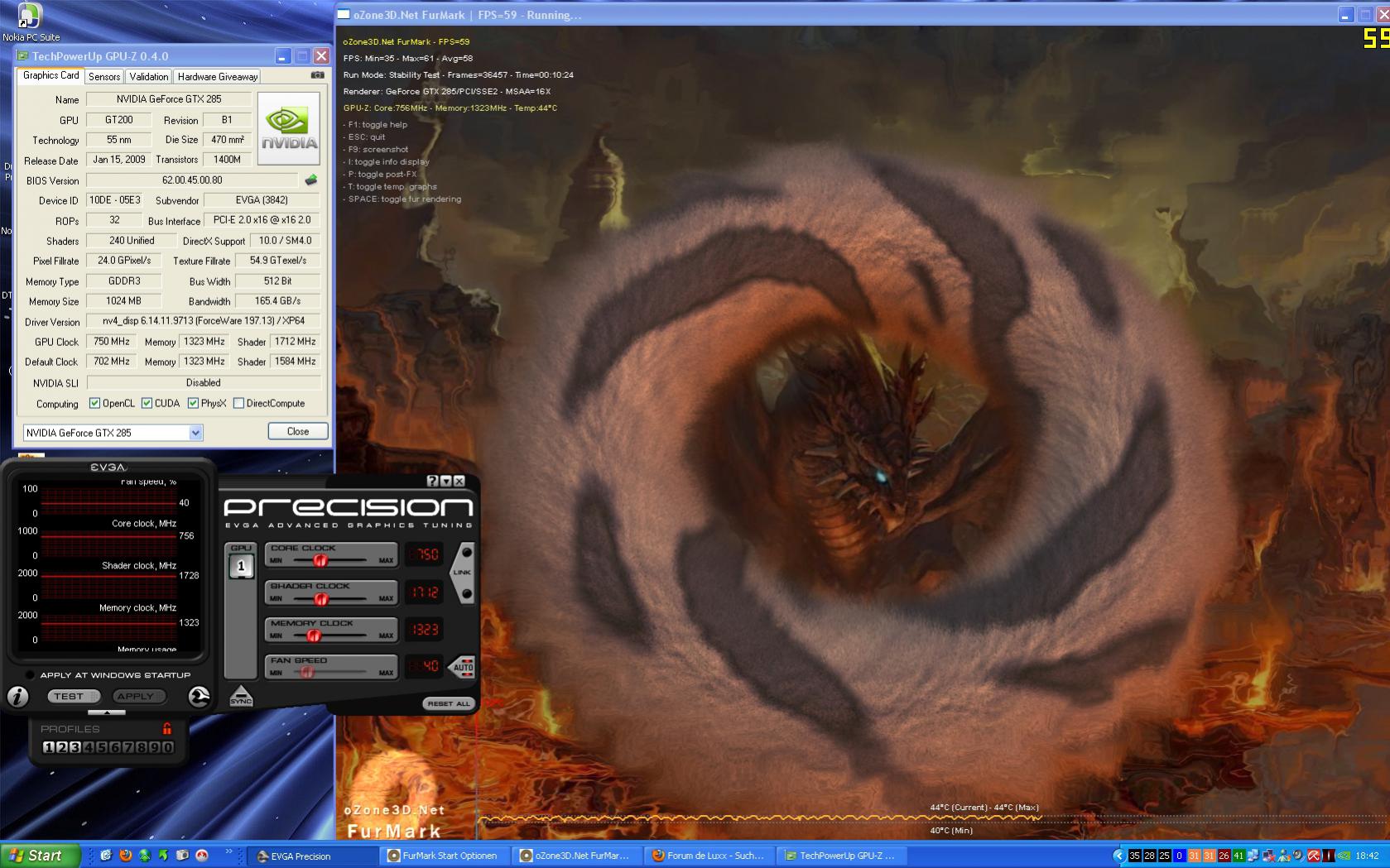Select profile slot 5 in Precision

101,747
